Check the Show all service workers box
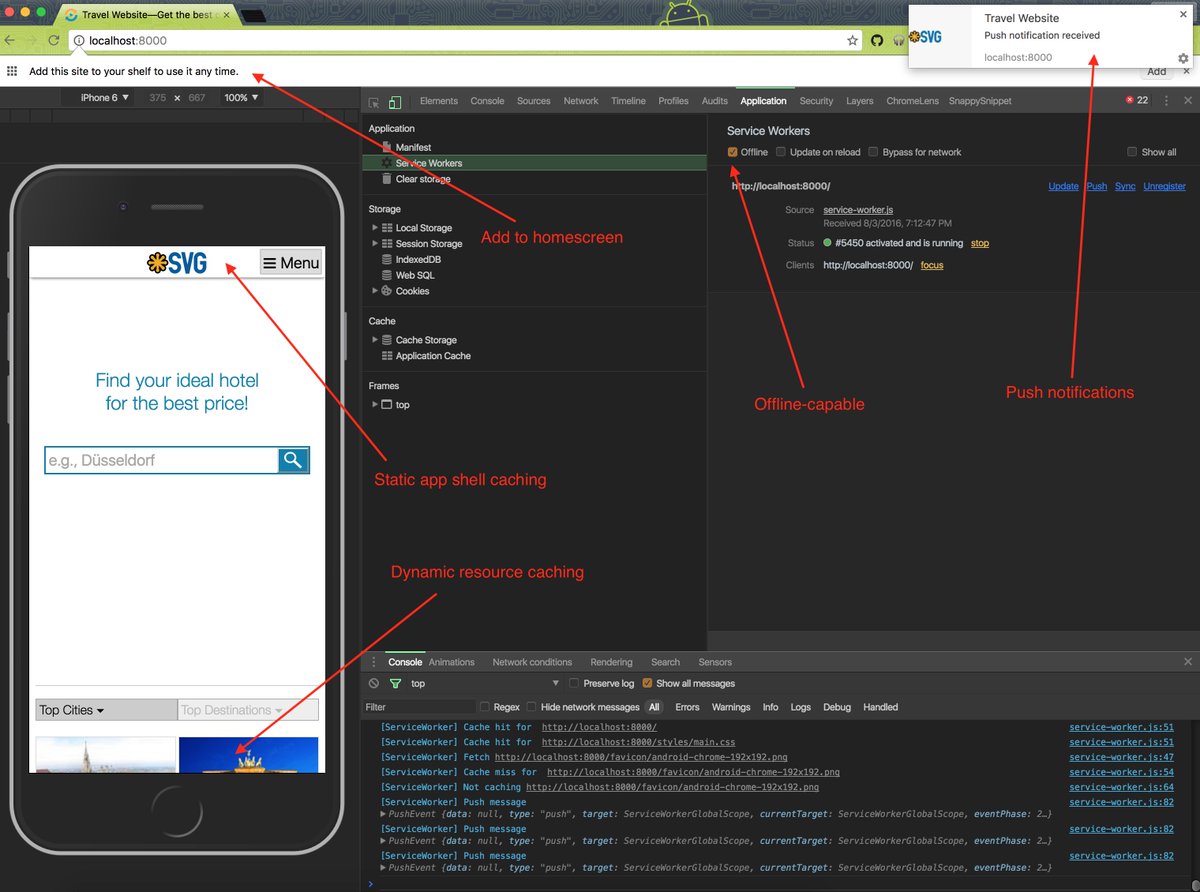The image size is (1200, 892). 1132,152
